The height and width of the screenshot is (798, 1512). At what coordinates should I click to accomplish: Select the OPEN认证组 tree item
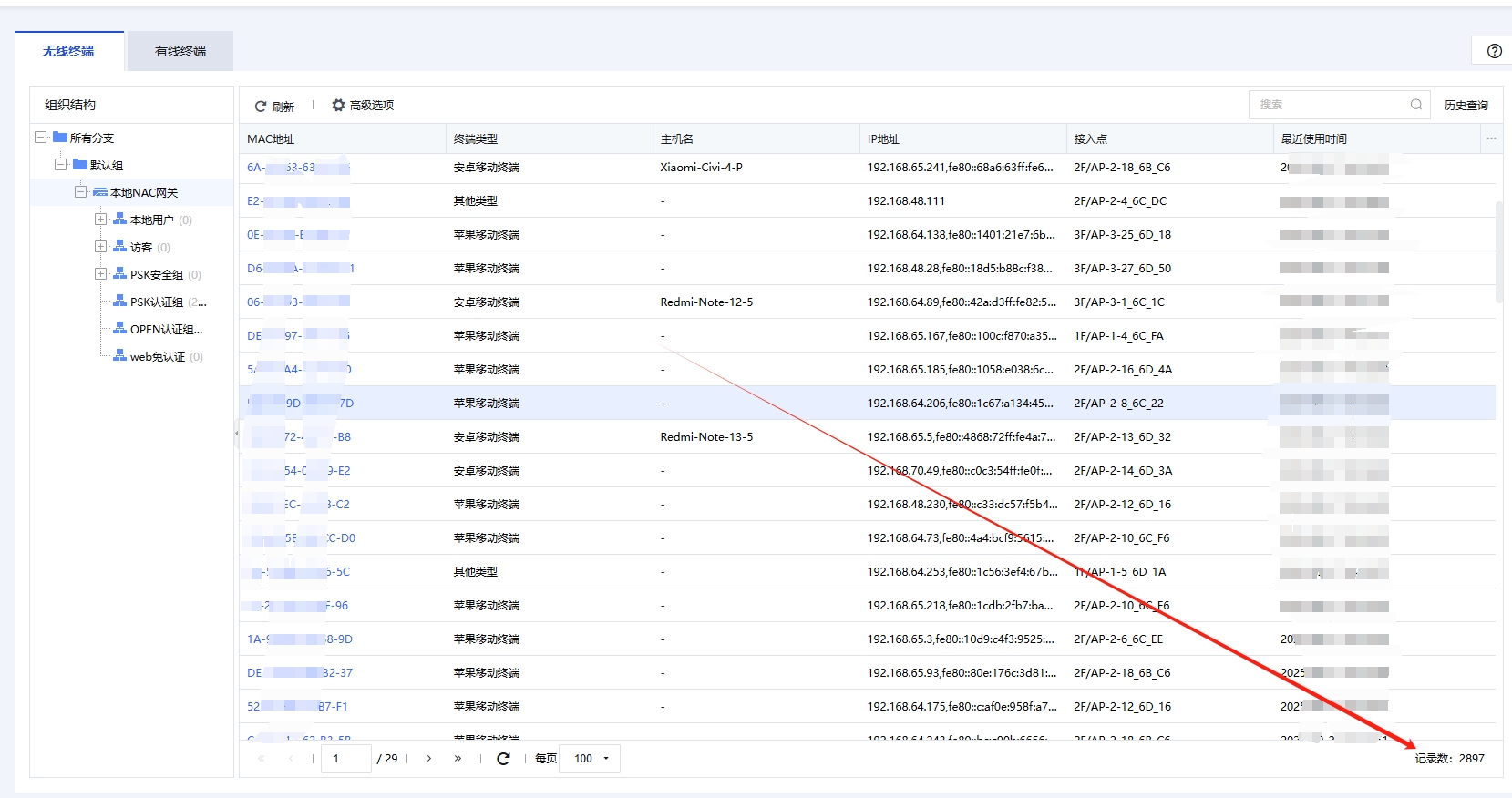coord(165,330)
